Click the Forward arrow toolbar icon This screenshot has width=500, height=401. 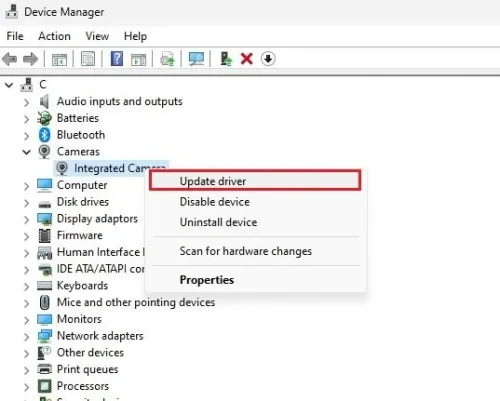[x=30, y=59]
